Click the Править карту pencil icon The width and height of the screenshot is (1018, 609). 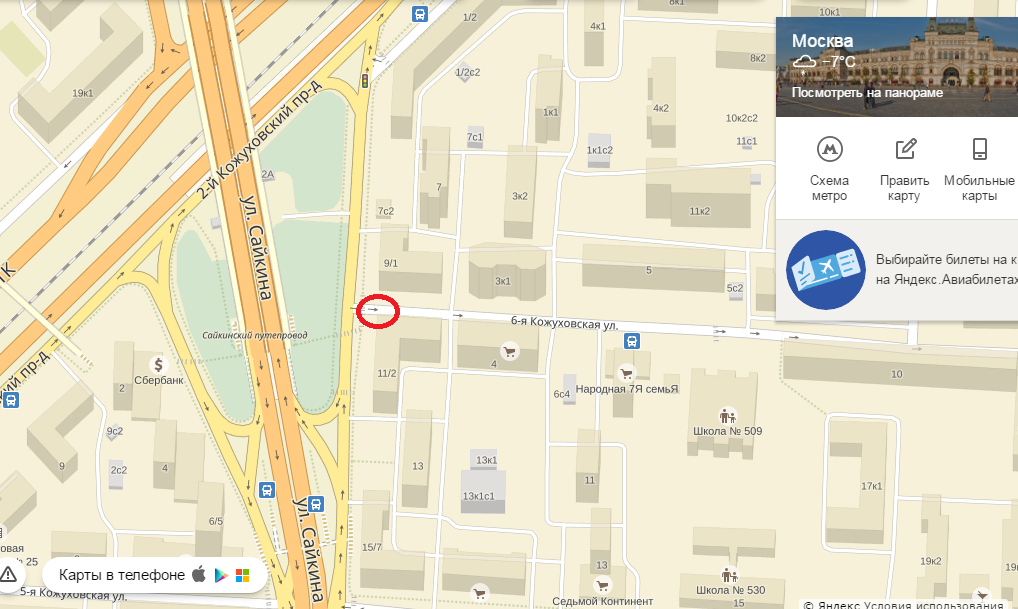[905, 149]
